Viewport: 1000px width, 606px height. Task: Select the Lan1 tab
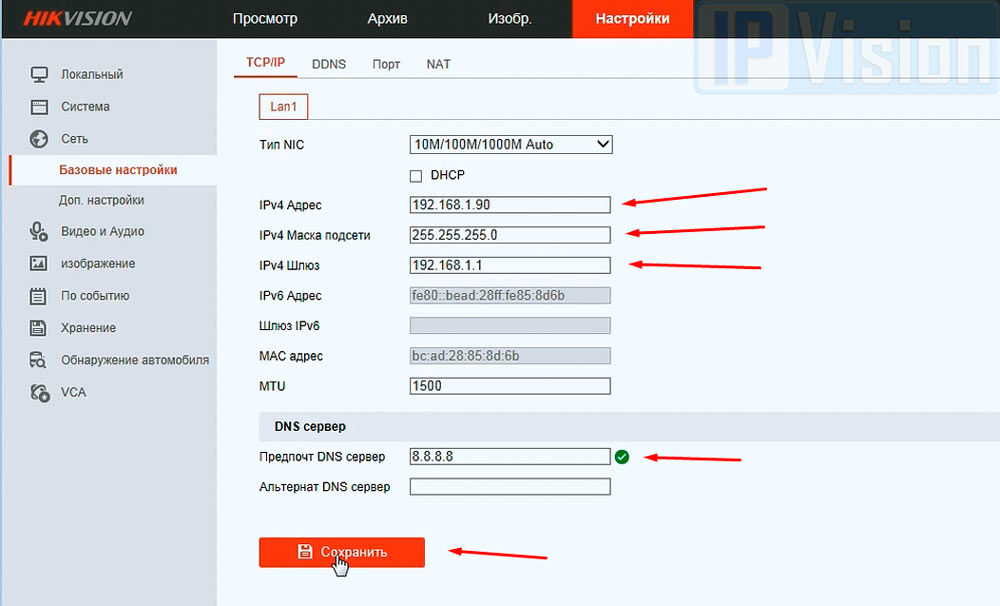283,107
